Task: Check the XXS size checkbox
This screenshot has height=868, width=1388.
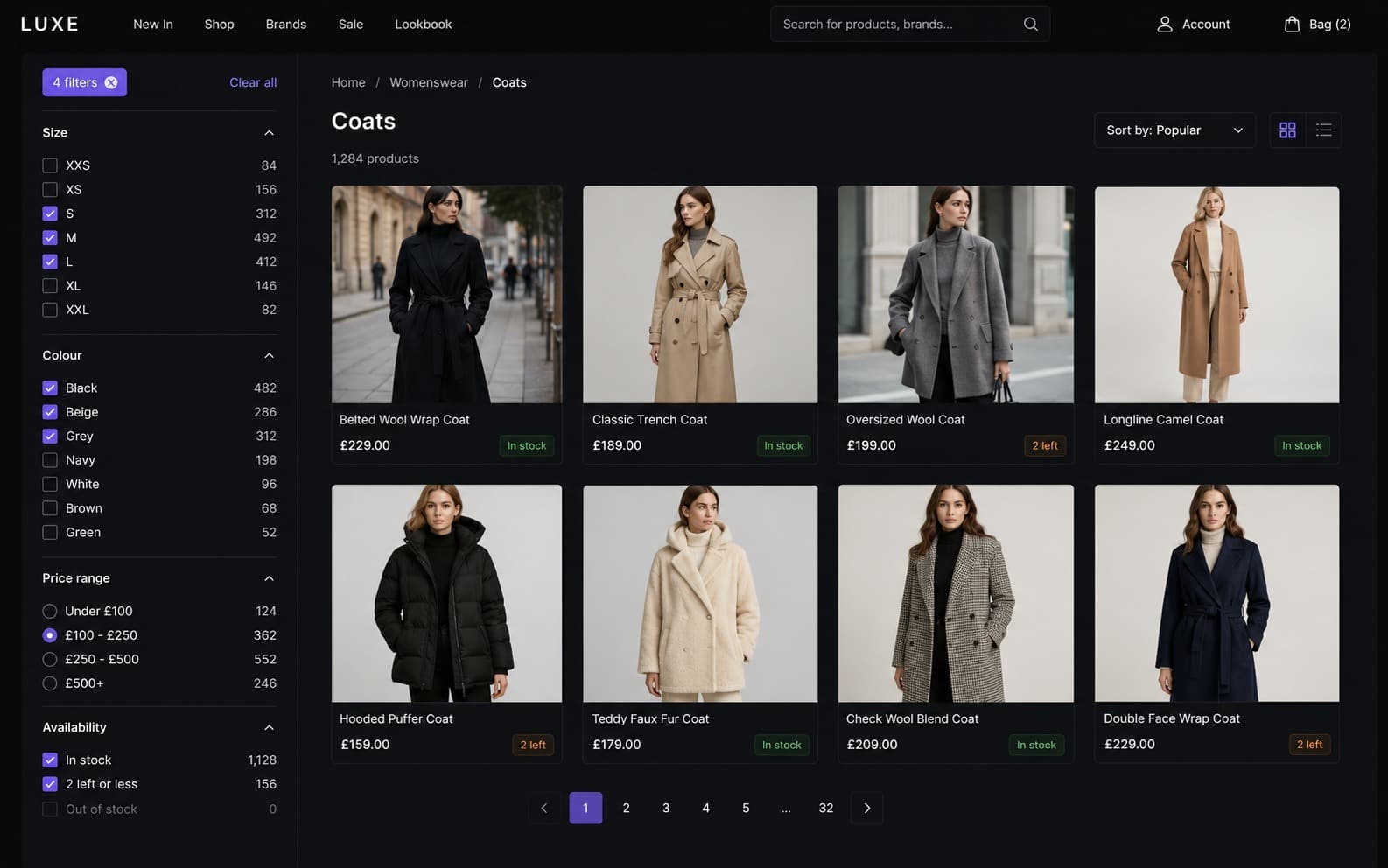Action: pos(50,165)
